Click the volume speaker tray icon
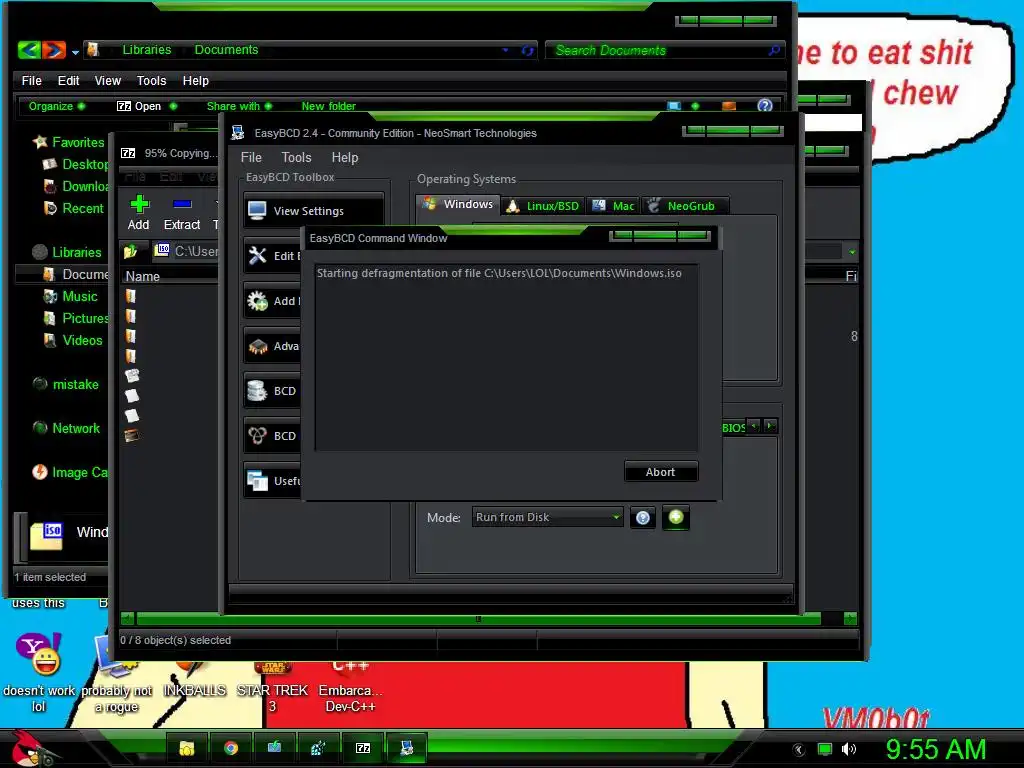1024x768 pixels. coord(848,749)
